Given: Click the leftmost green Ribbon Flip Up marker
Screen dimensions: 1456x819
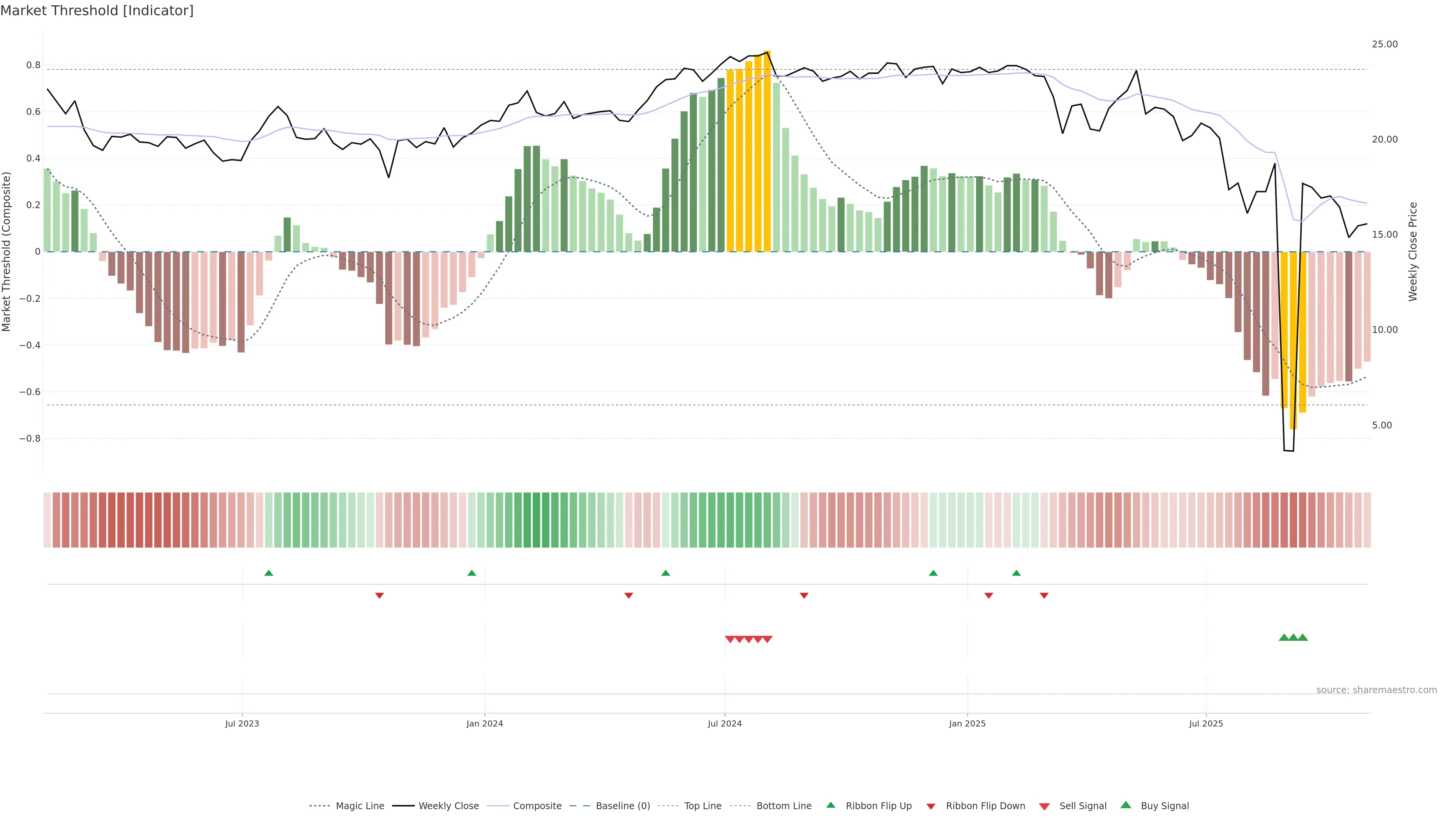Looking at the screenshot, I should tap(268, 573).
